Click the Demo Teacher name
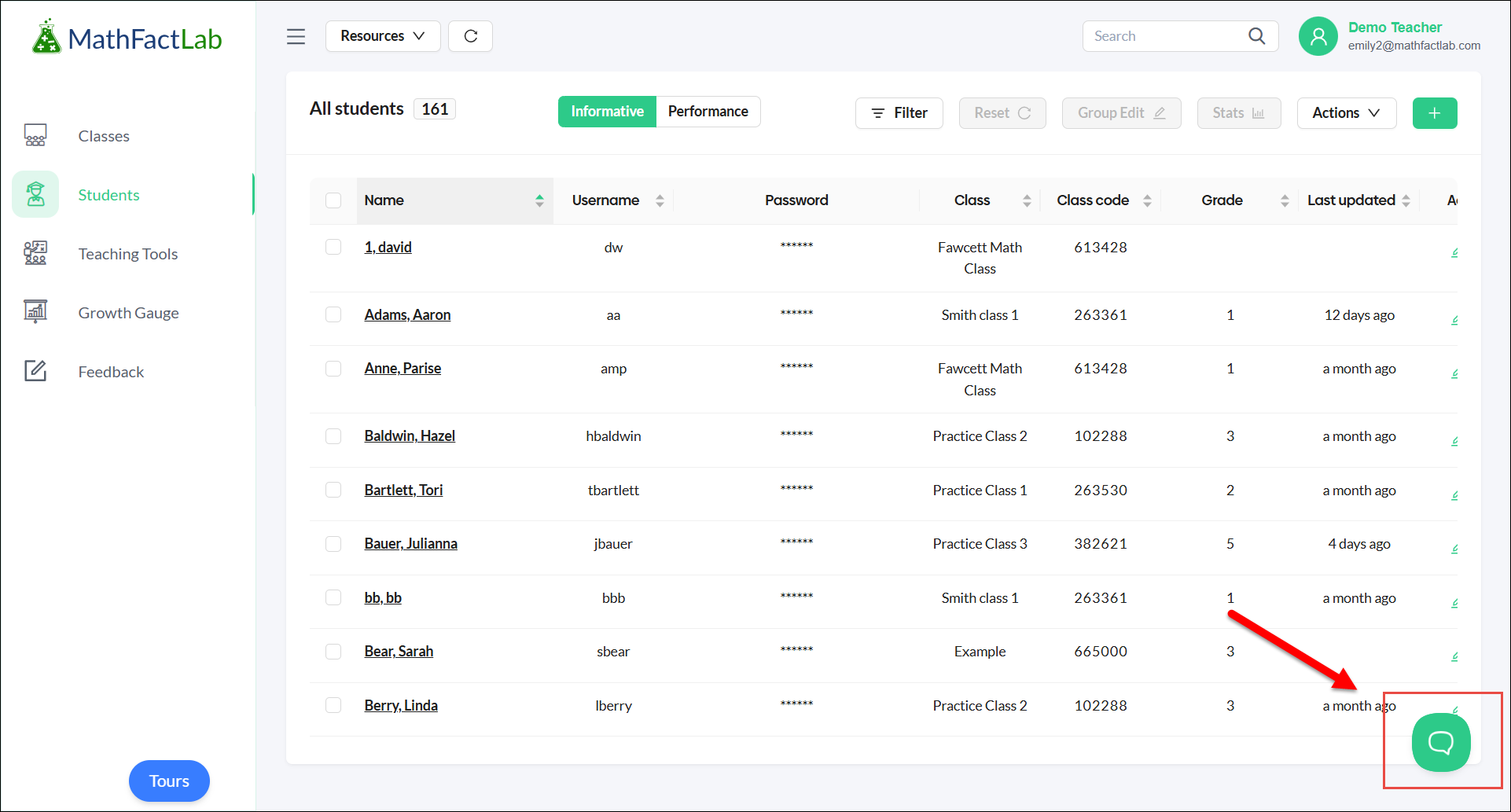The image size is (1511, 812). click(x=1395, y=28)
